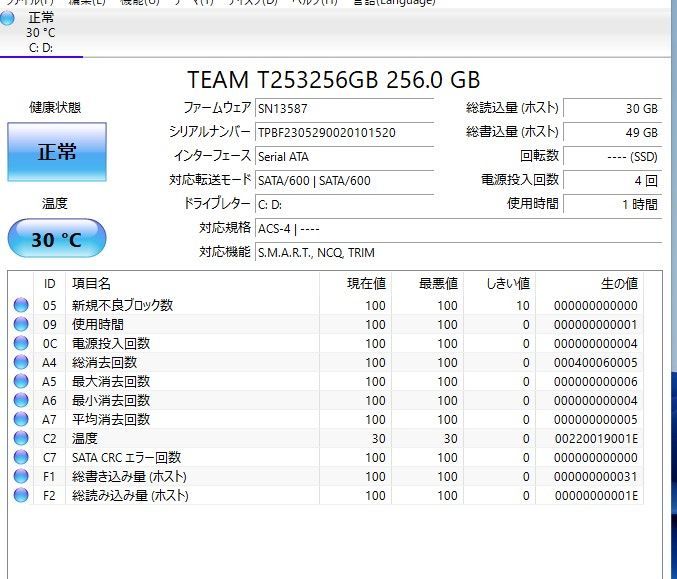Click the 対応規格 field ACS-4
Screen dimensions: 677x579
click(459, 229)
